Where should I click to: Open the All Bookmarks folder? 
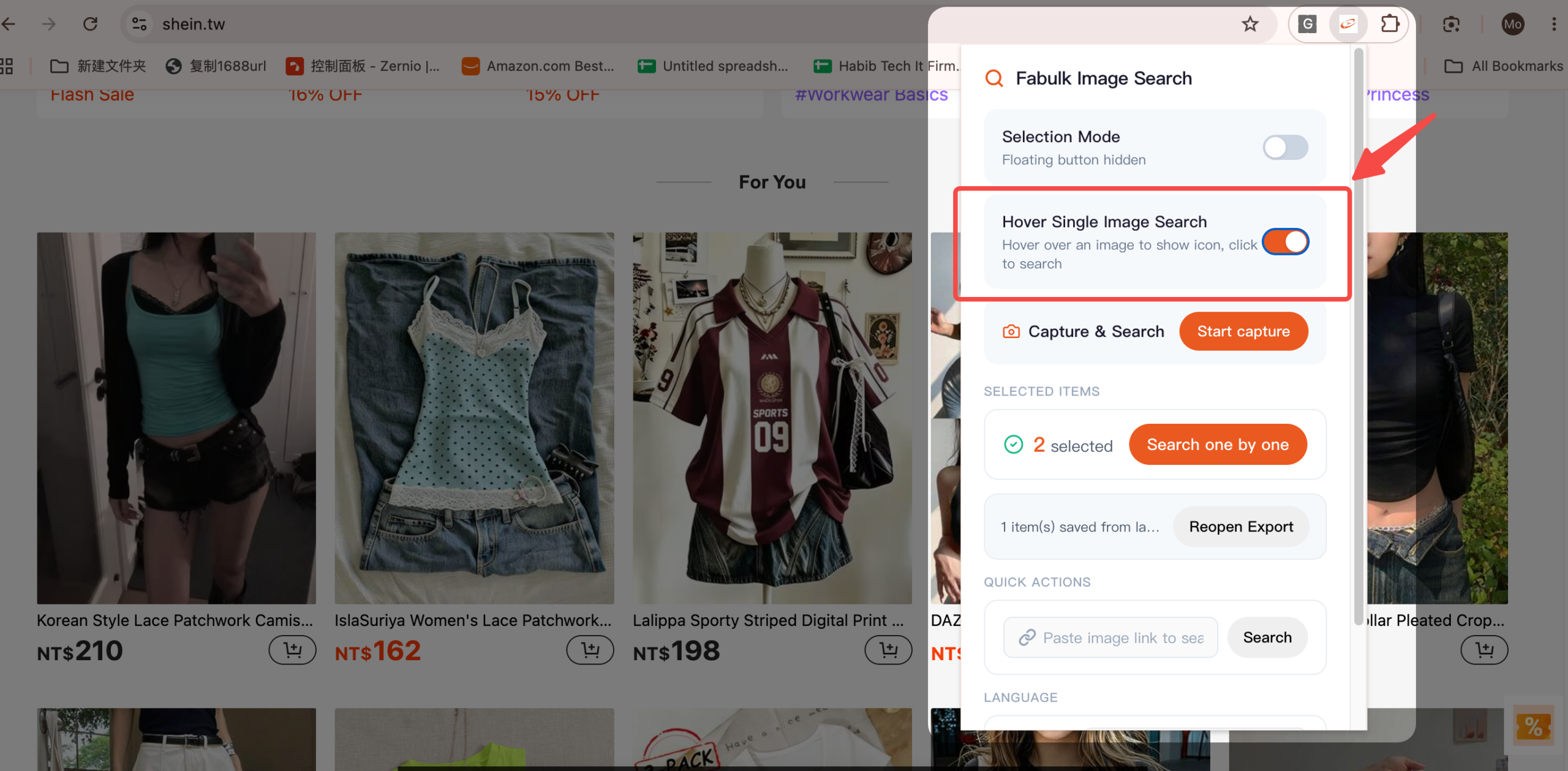pyautogui.click(x=1504, y=66)
